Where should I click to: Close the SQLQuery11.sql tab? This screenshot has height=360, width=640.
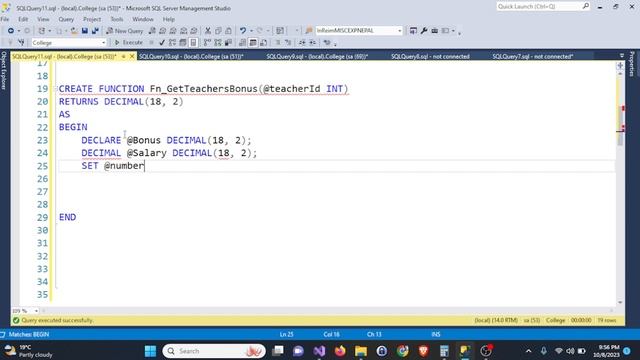[x=132, y=56]
